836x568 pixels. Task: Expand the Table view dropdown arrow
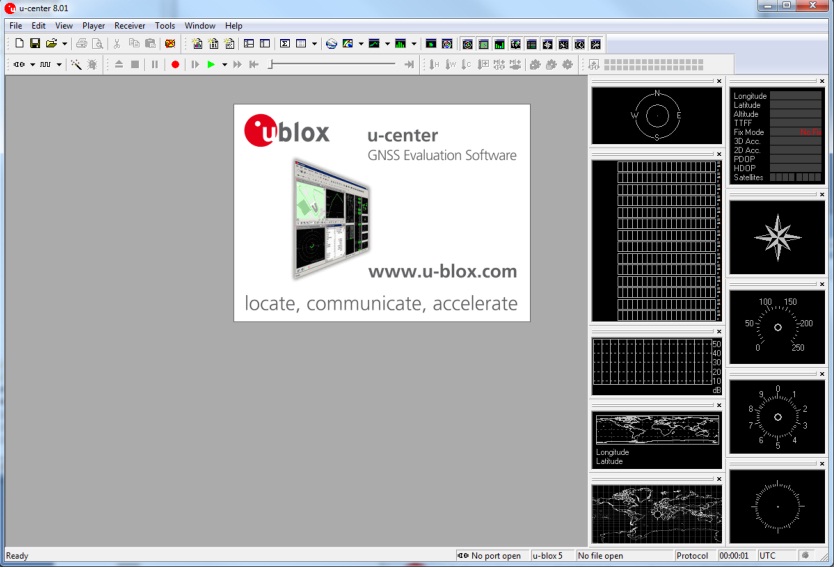[314, 44]
